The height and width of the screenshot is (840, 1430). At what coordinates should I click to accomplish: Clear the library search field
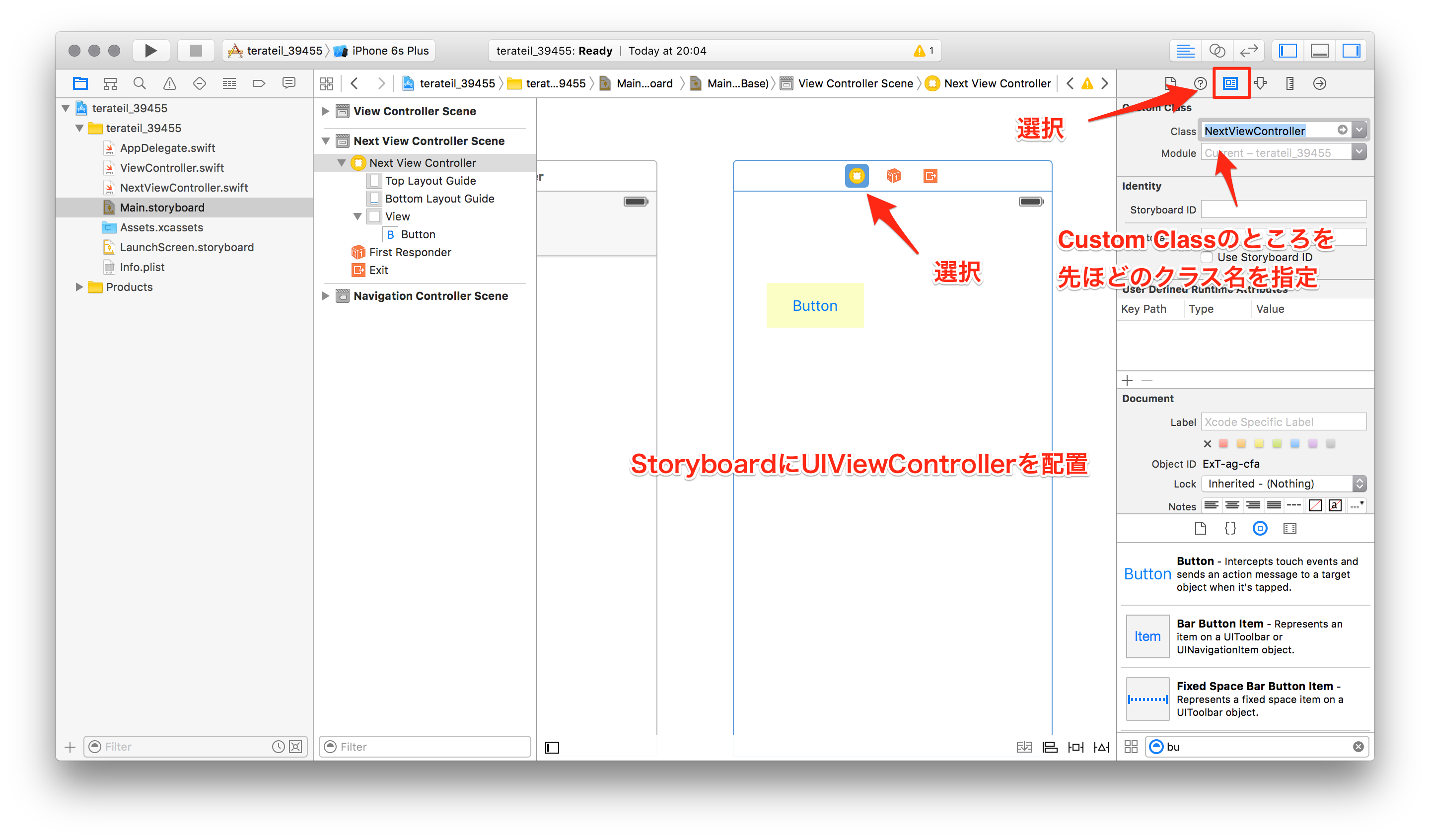(1358, 746)
